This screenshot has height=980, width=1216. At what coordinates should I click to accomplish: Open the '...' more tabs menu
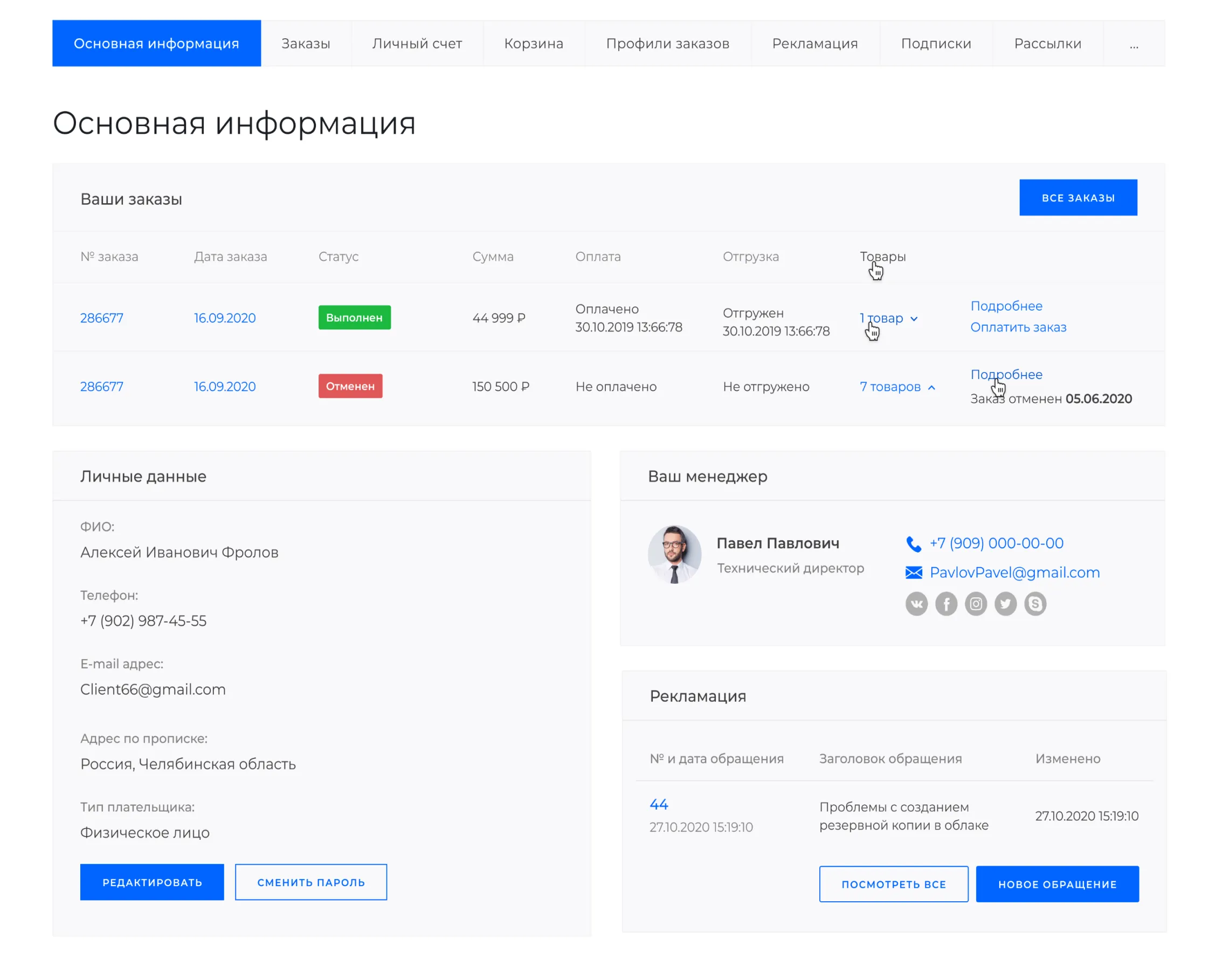point(1133,44)
